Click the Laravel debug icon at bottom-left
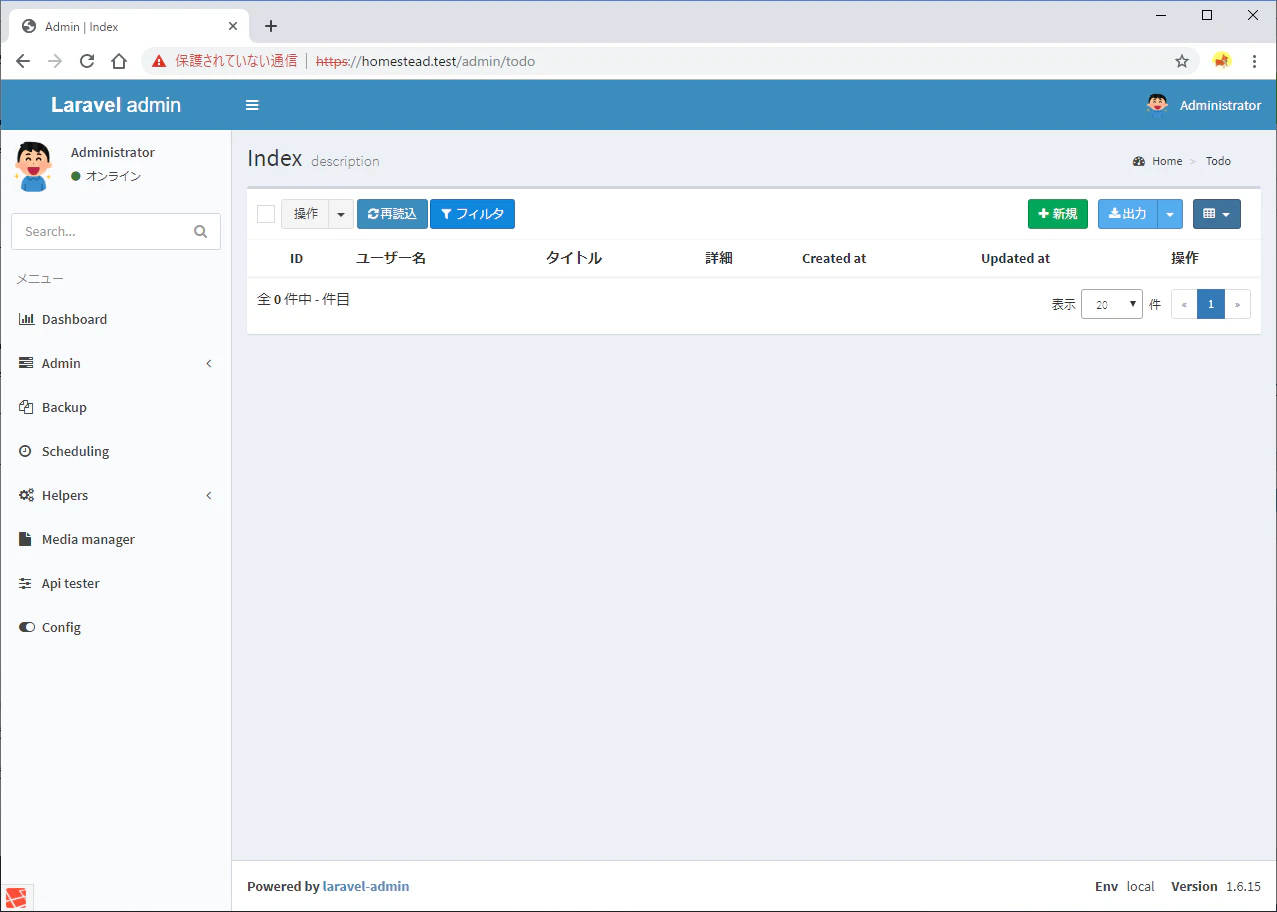This screenshot has width=1277, height=912. pyautogui.click(x=18, y=897)
